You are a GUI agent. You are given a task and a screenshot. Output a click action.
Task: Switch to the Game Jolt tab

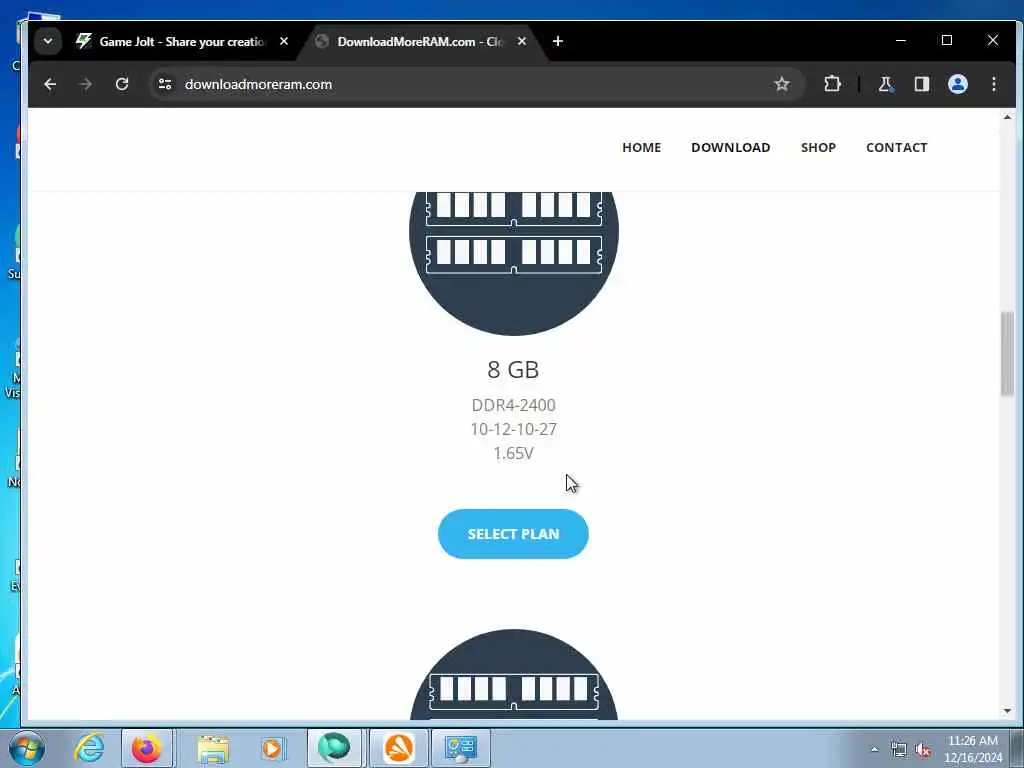coord(182,41)
